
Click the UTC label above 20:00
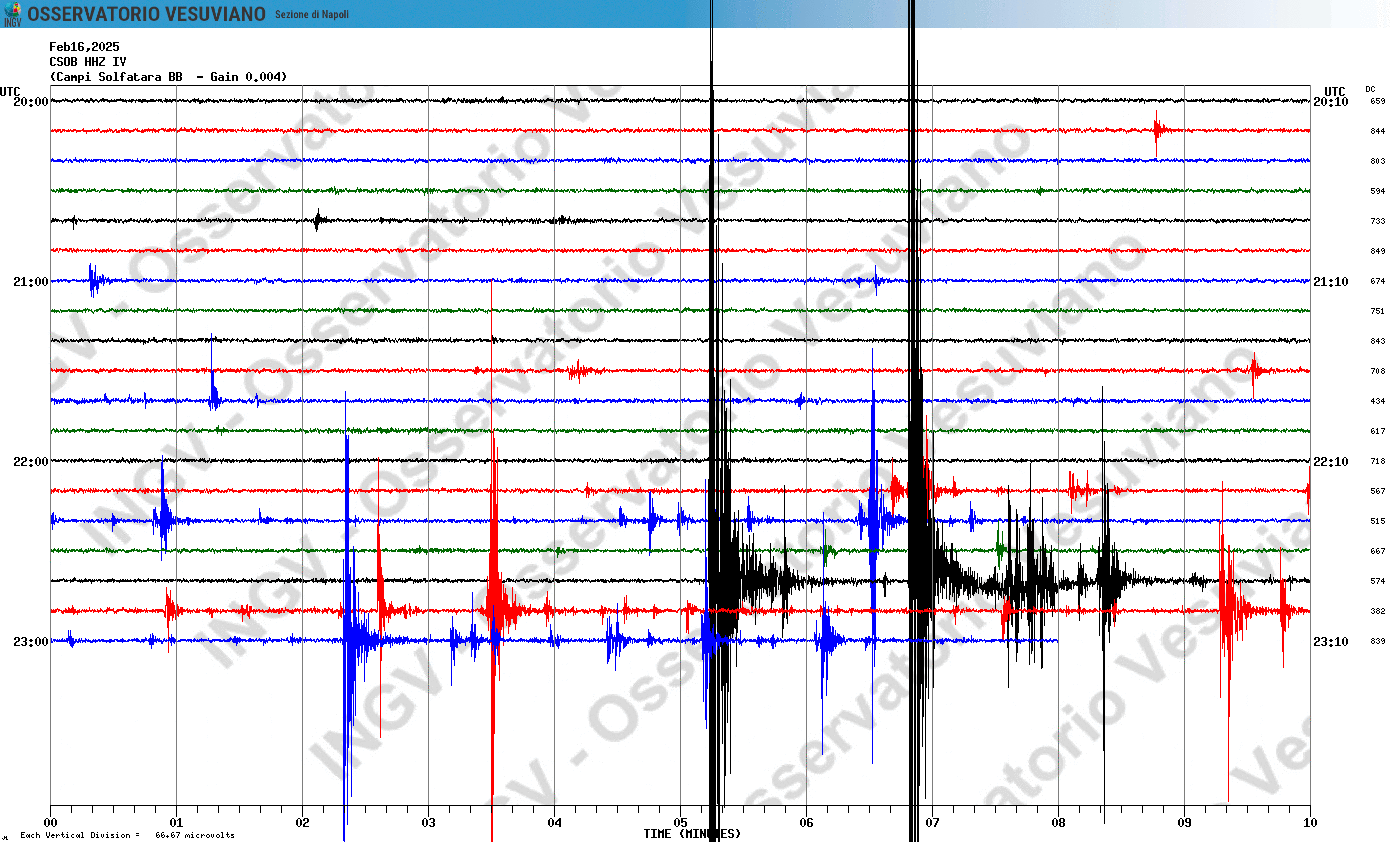pyautogui.click(x=10, y=91)
